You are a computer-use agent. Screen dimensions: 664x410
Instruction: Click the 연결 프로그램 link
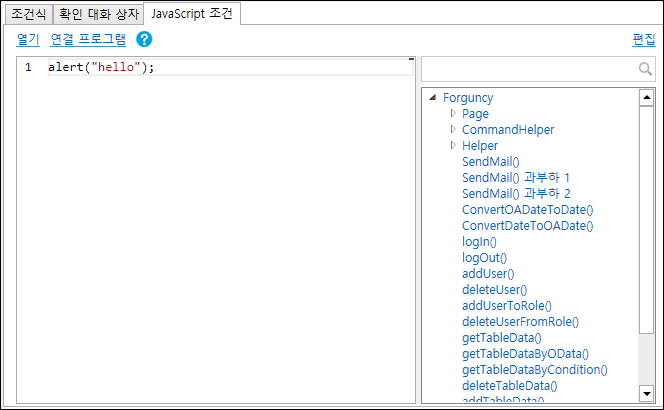pyautogui.click(x=88, y=40)
